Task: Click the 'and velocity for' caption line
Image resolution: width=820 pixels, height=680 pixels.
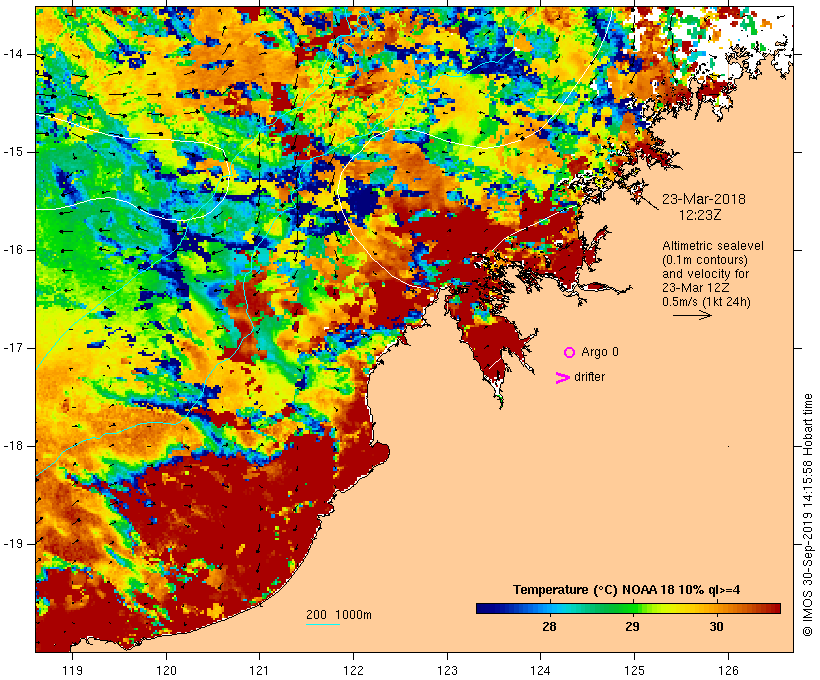Action: (705, 274)
